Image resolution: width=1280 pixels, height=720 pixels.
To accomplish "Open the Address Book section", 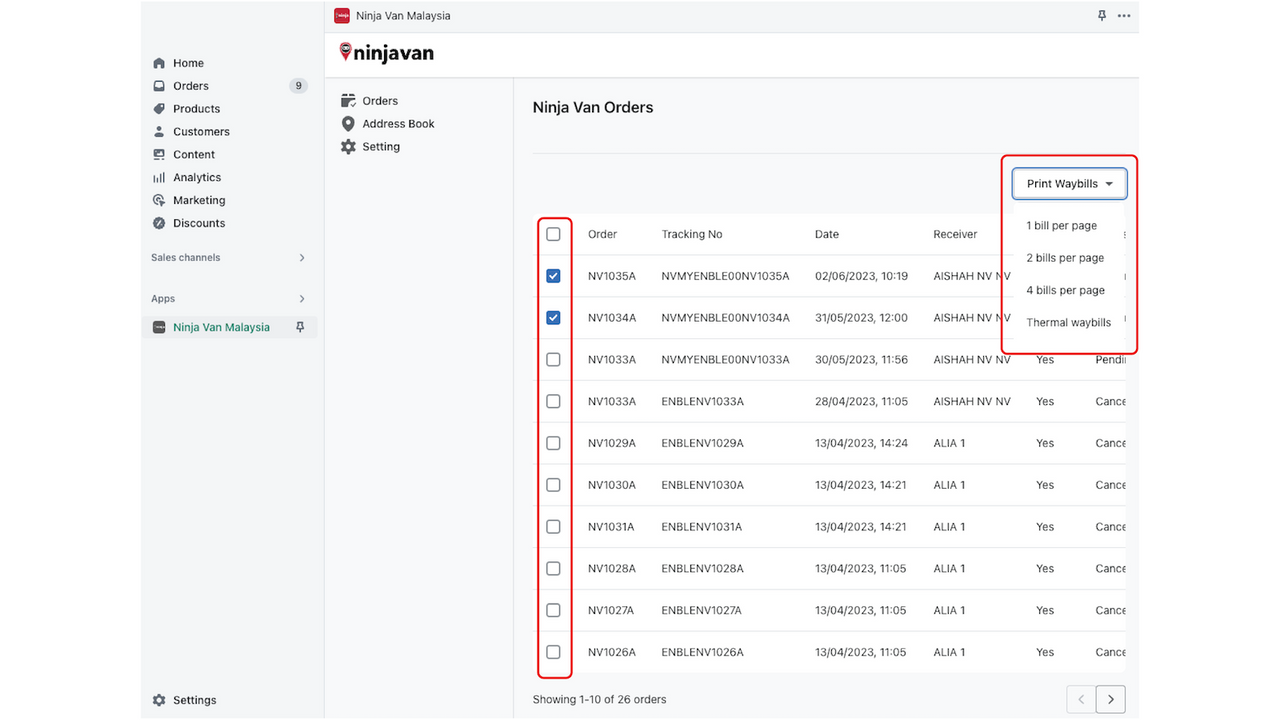I will coord(397,123).
